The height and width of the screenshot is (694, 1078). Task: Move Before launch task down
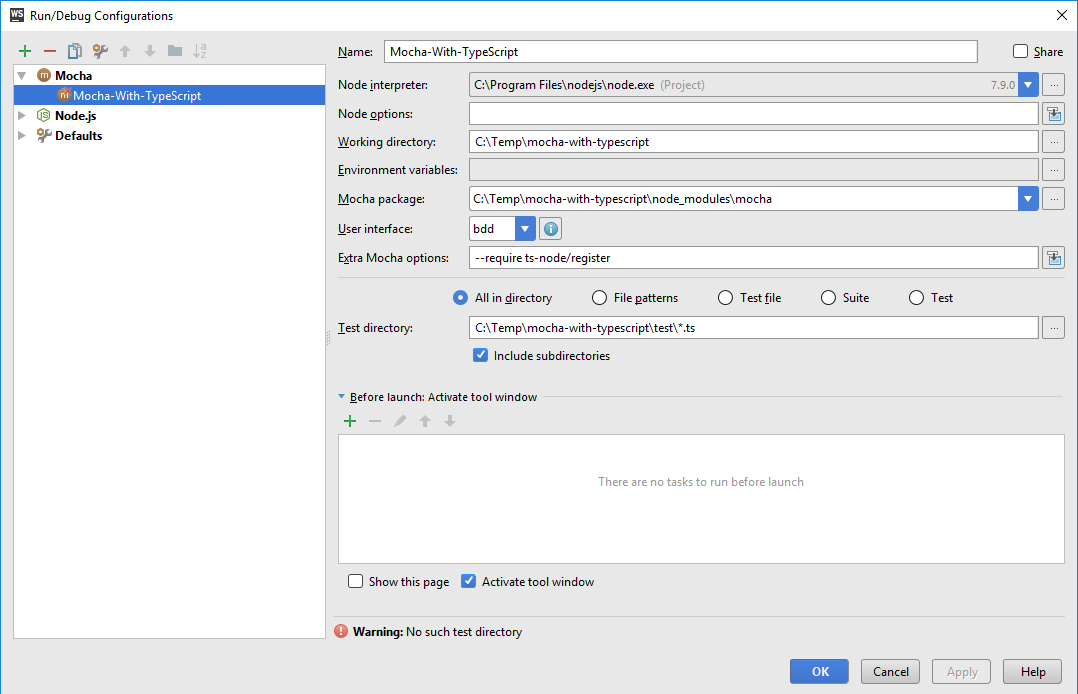[x=450, y=421]
